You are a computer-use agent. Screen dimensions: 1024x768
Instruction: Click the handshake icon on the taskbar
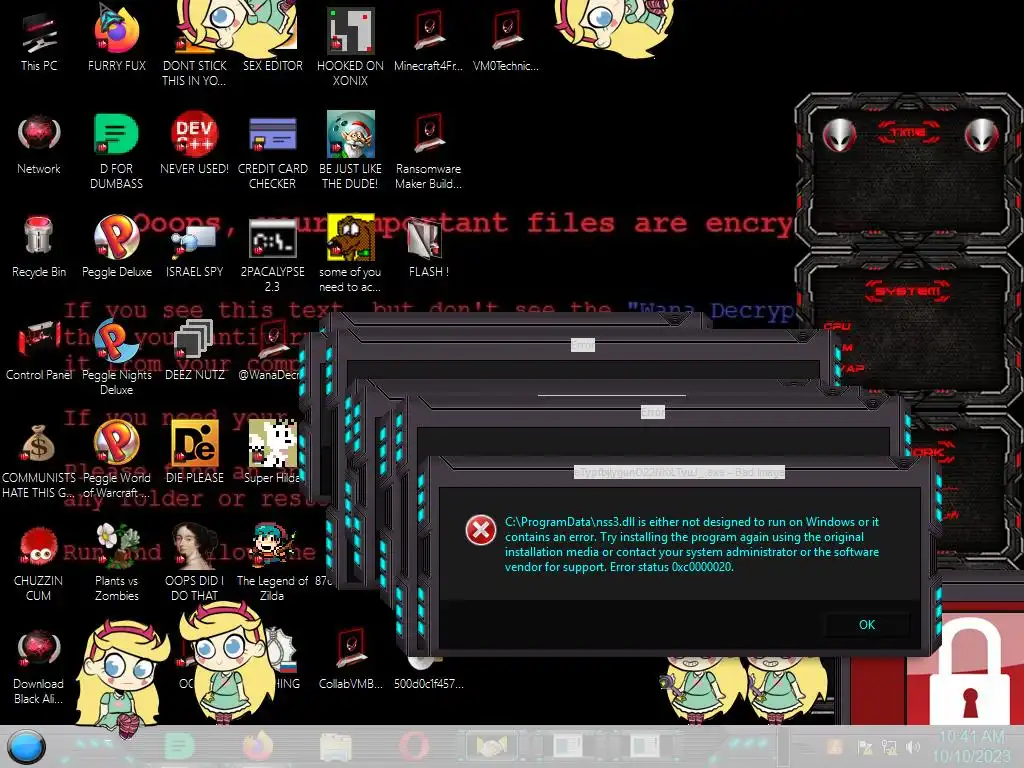pyautogui.click(x=491, y=746)
